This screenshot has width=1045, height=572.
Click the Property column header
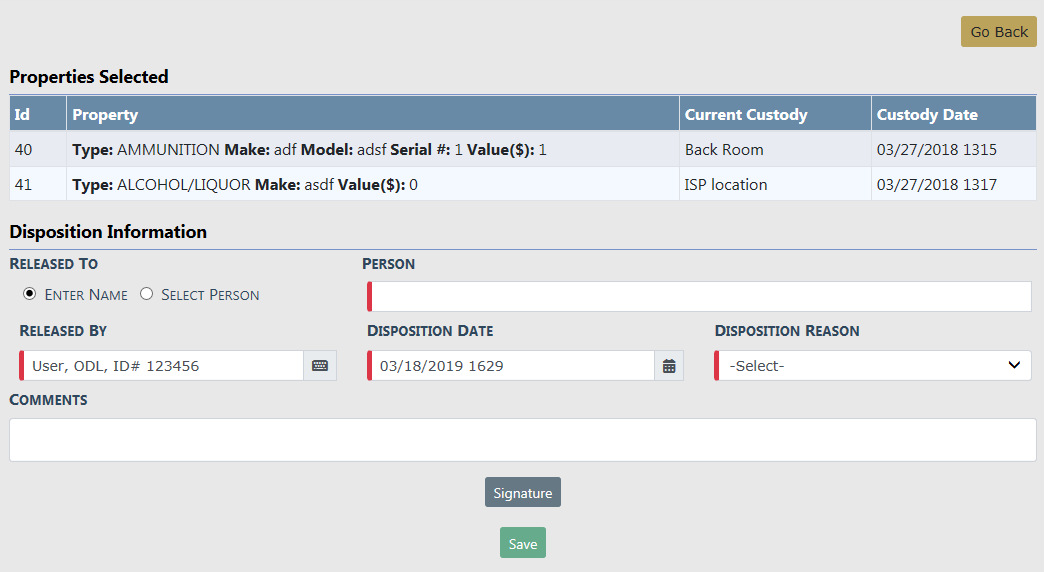click(372, 114)
